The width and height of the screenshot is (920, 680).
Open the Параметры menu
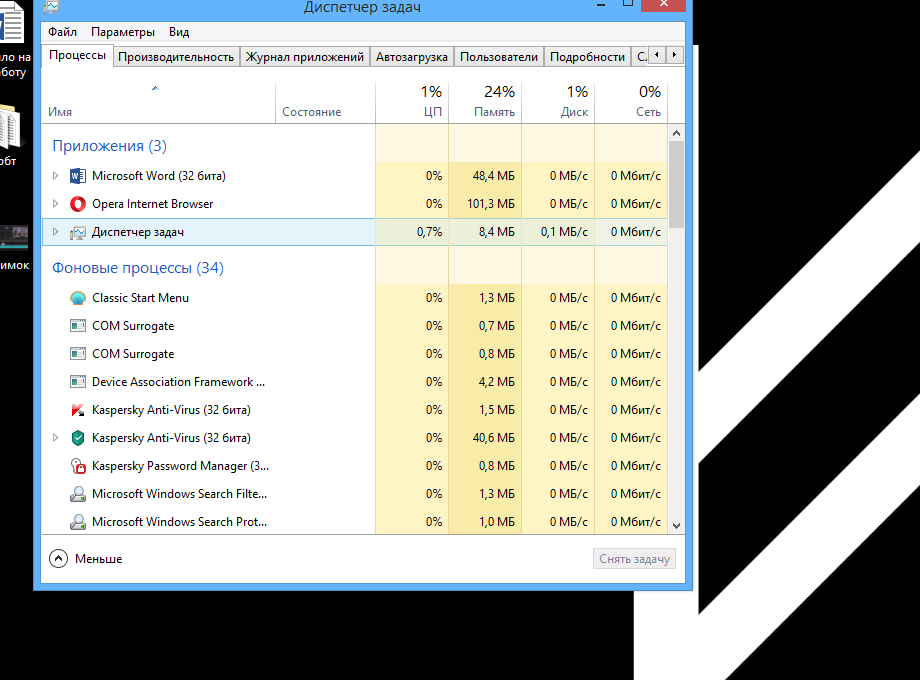click(x=123, y=32)
